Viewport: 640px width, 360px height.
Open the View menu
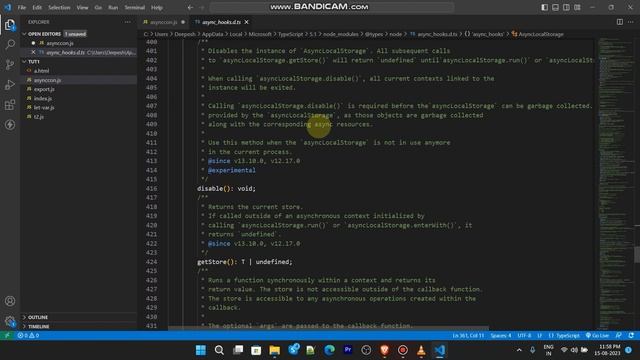click(x=82, y=7)
